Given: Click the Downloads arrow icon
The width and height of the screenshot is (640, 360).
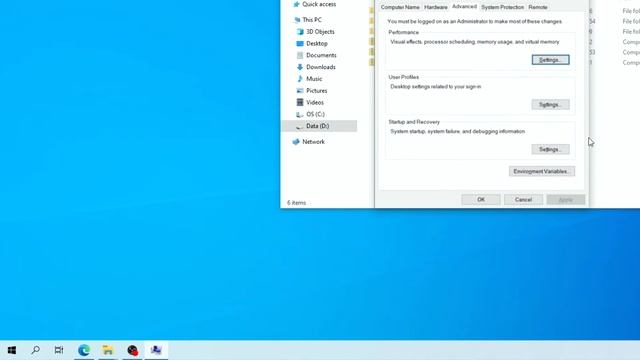Looking at the screenshot, I should [300, 67].
